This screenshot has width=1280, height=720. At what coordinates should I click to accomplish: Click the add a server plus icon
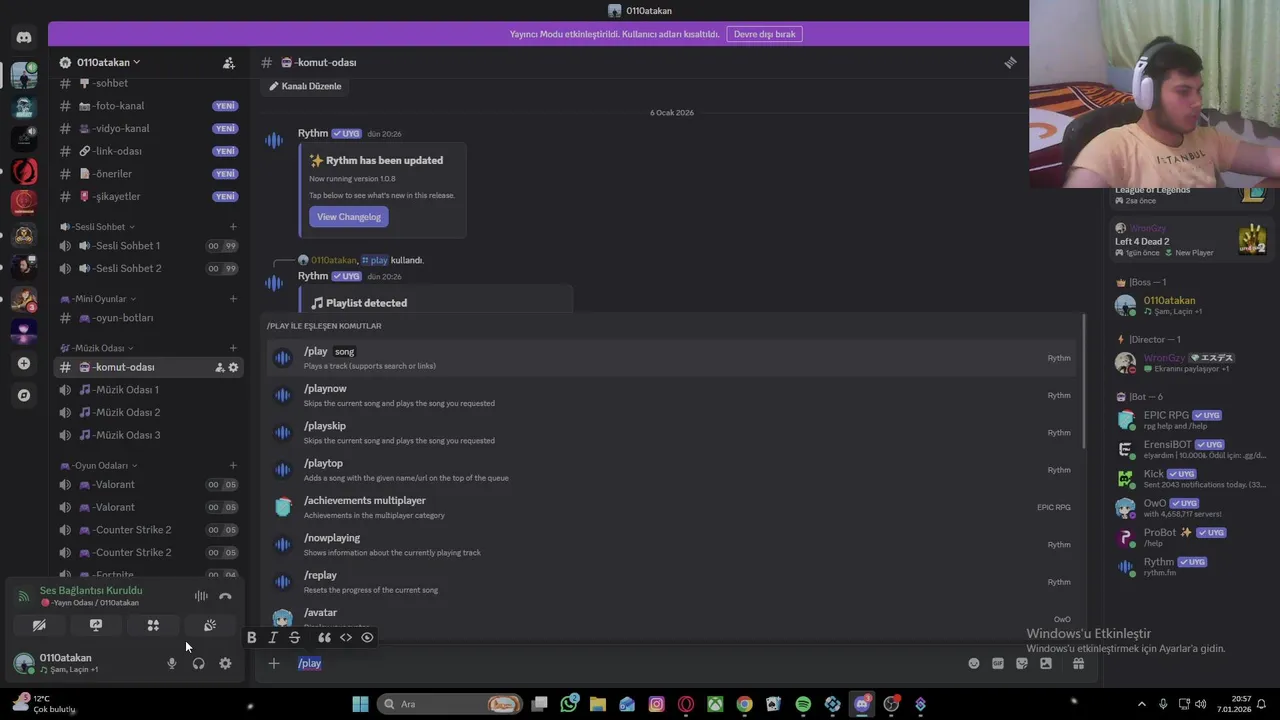click(24, 363)
